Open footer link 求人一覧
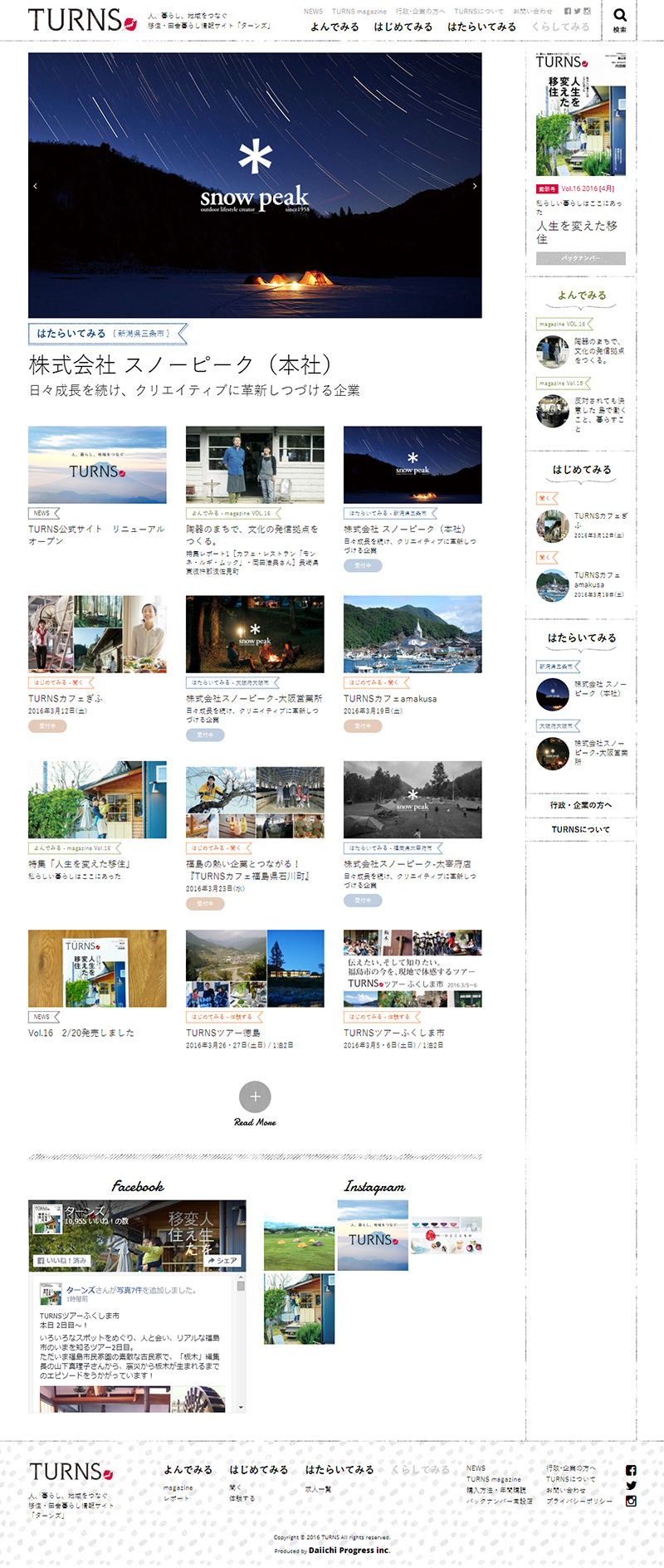This screenshot has width=664, height=1568. (x=318, y=1489)
